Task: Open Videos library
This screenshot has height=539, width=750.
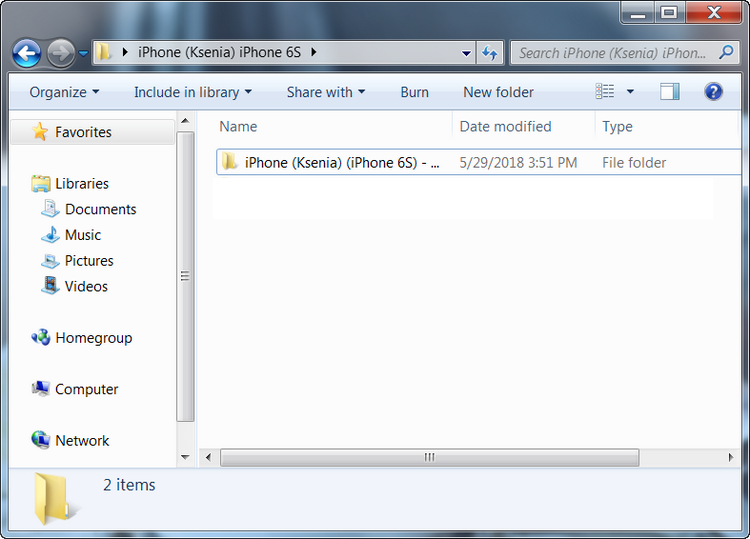Action: (x=86, y=286)
